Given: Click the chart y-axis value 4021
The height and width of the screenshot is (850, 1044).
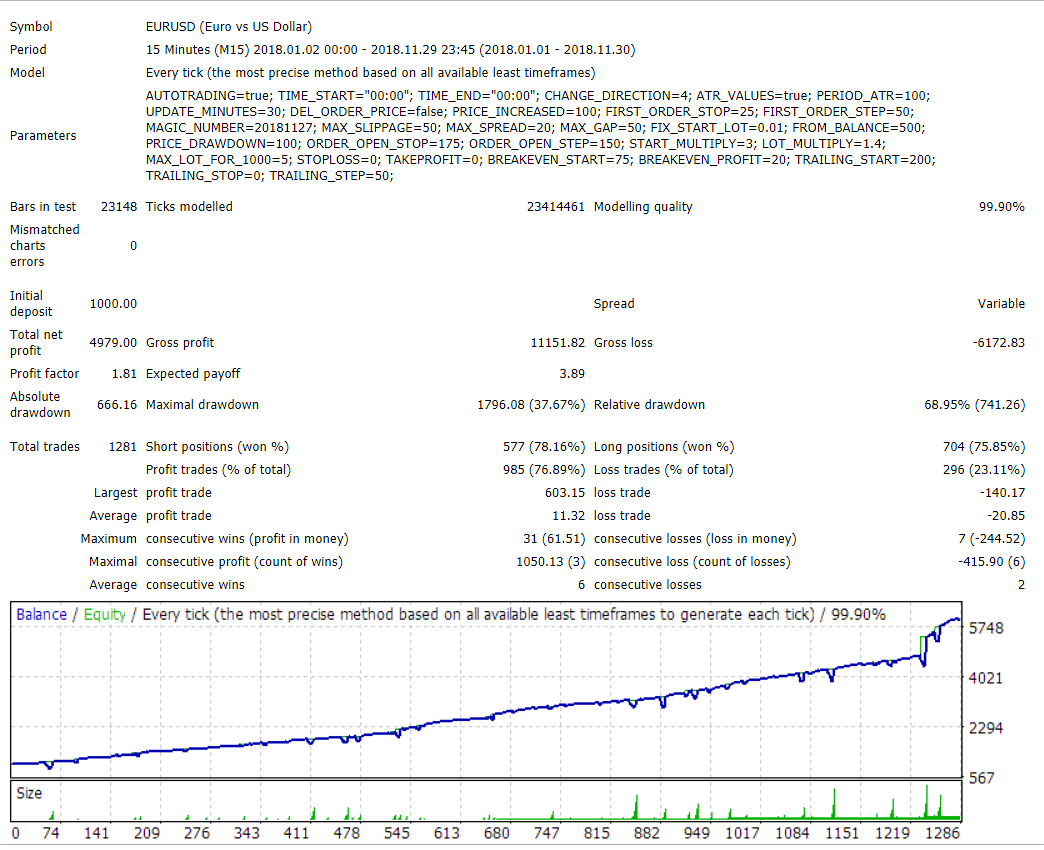Looking at the screenshot, I should (x=985, y=678).
